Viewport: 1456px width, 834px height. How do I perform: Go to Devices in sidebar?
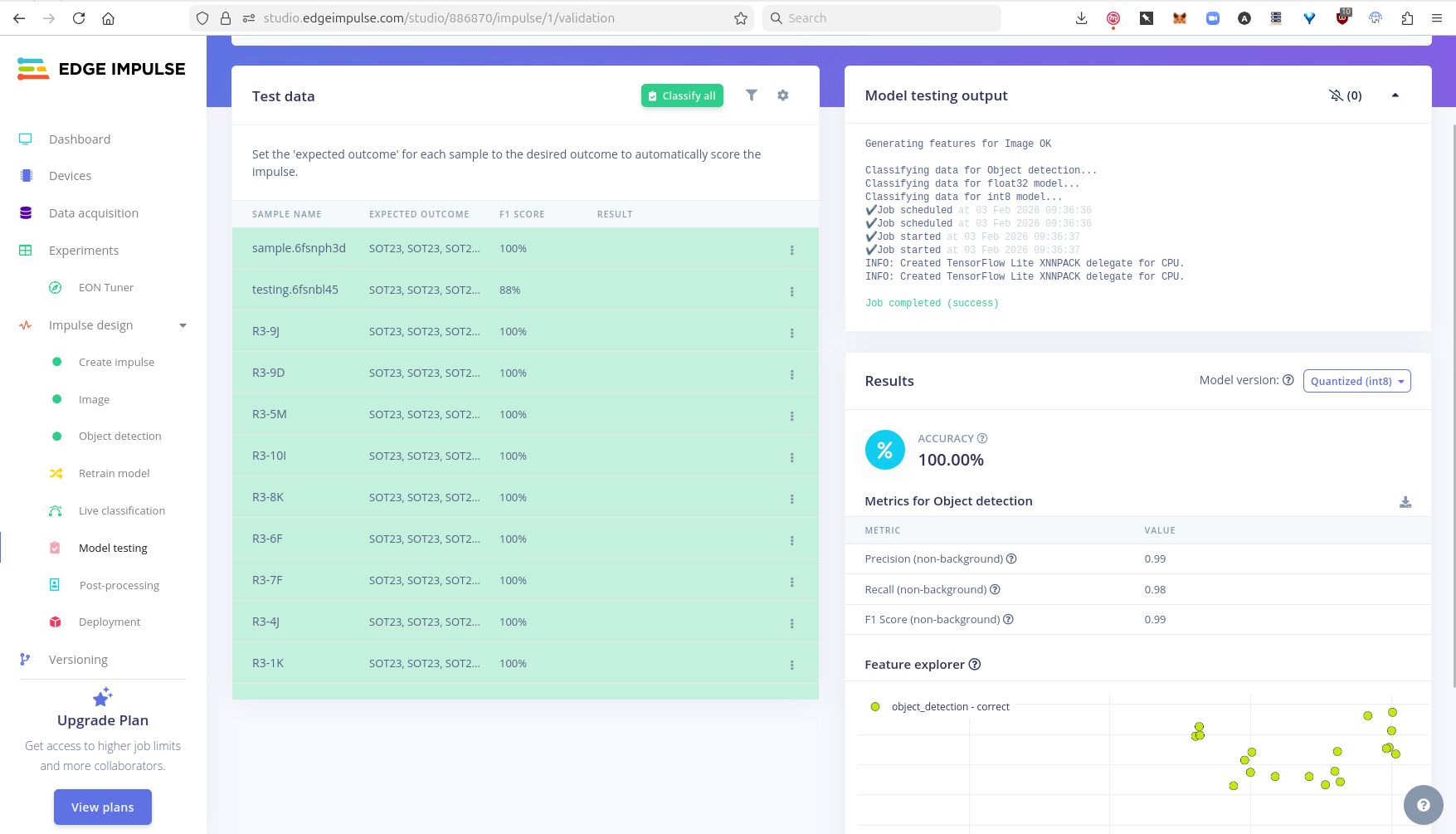70,176
